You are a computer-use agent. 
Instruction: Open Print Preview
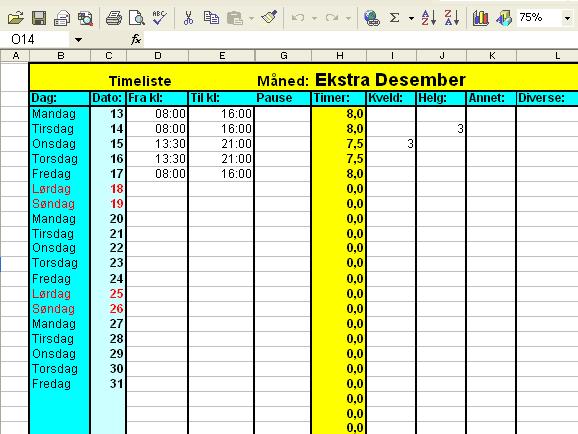[x=137, y=17]
